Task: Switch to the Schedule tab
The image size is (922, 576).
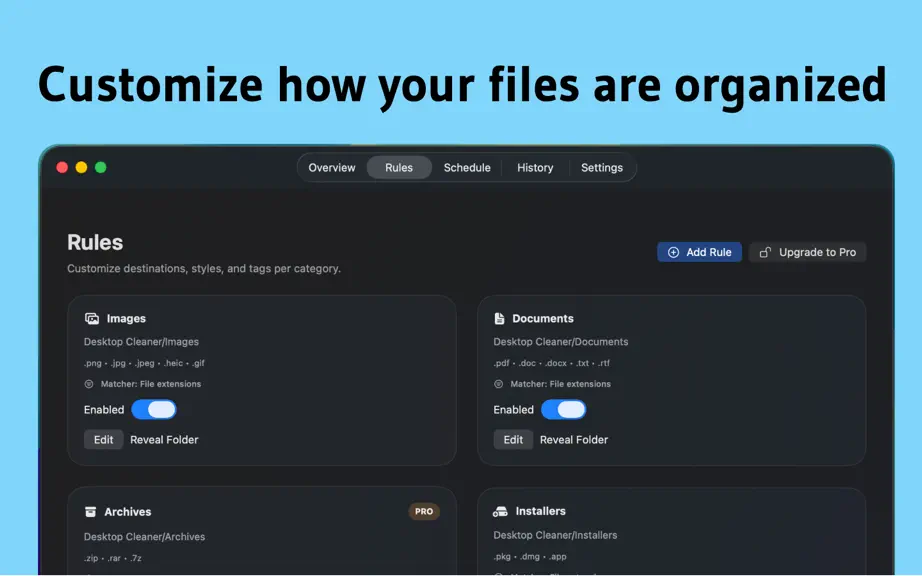Action: 467,168
